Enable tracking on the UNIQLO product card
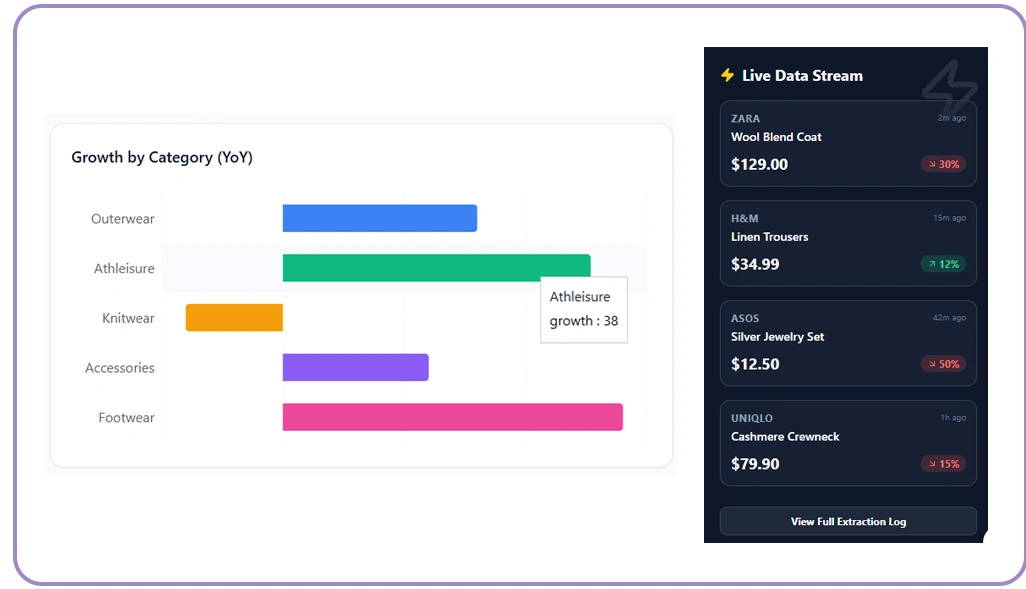 pyautogui.click(x=848, y=441)
